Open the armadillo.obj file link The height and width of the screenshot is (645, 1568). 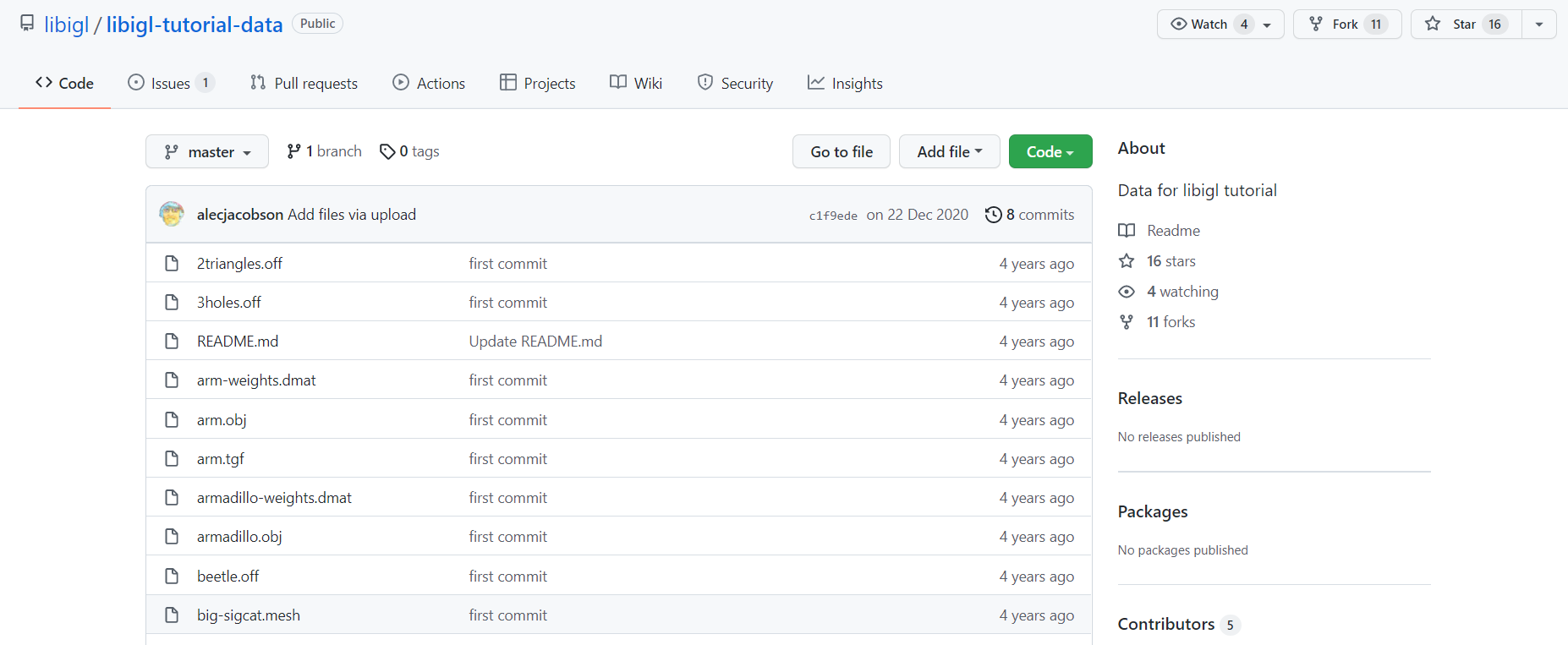239,537
